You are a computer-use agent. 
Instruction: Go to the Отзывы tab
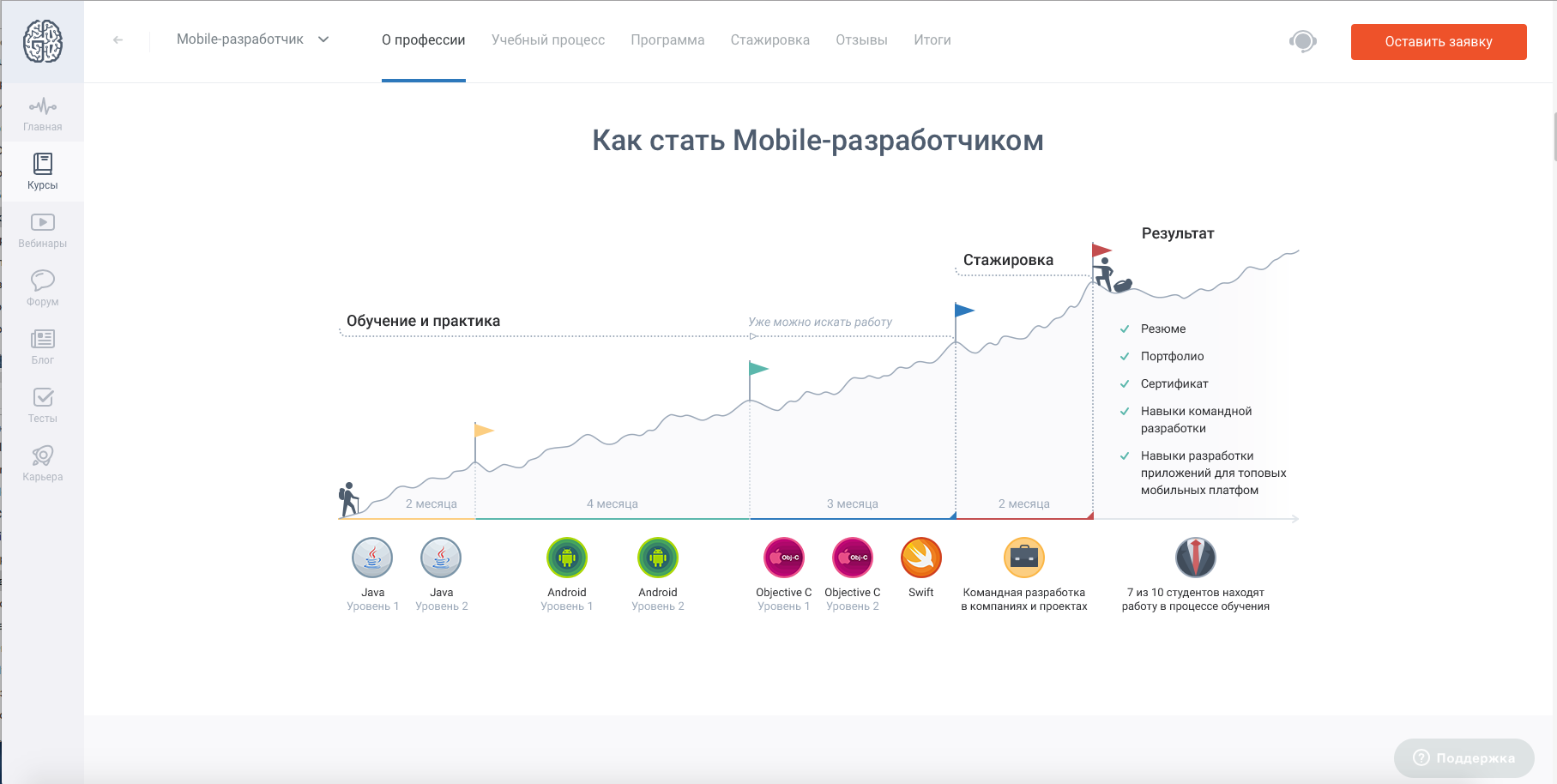[861, 40]
